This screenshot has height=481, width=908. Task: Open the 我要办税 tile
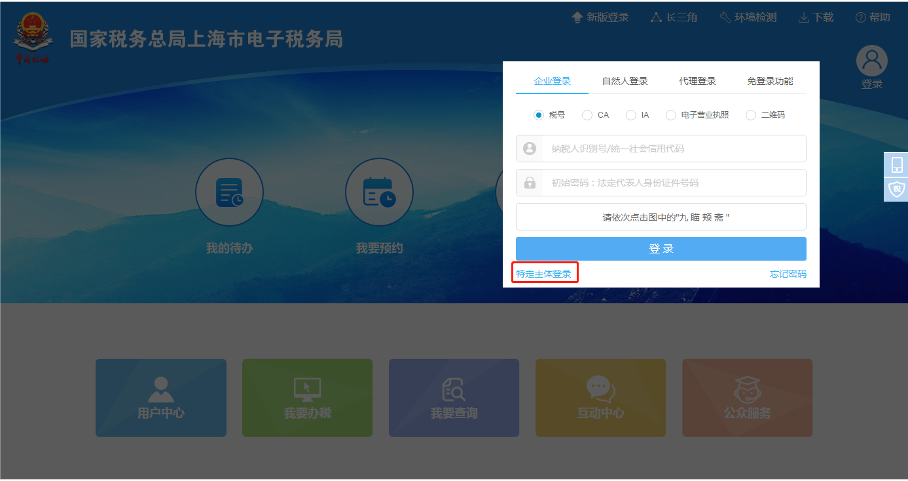click(x=307, y=398)
